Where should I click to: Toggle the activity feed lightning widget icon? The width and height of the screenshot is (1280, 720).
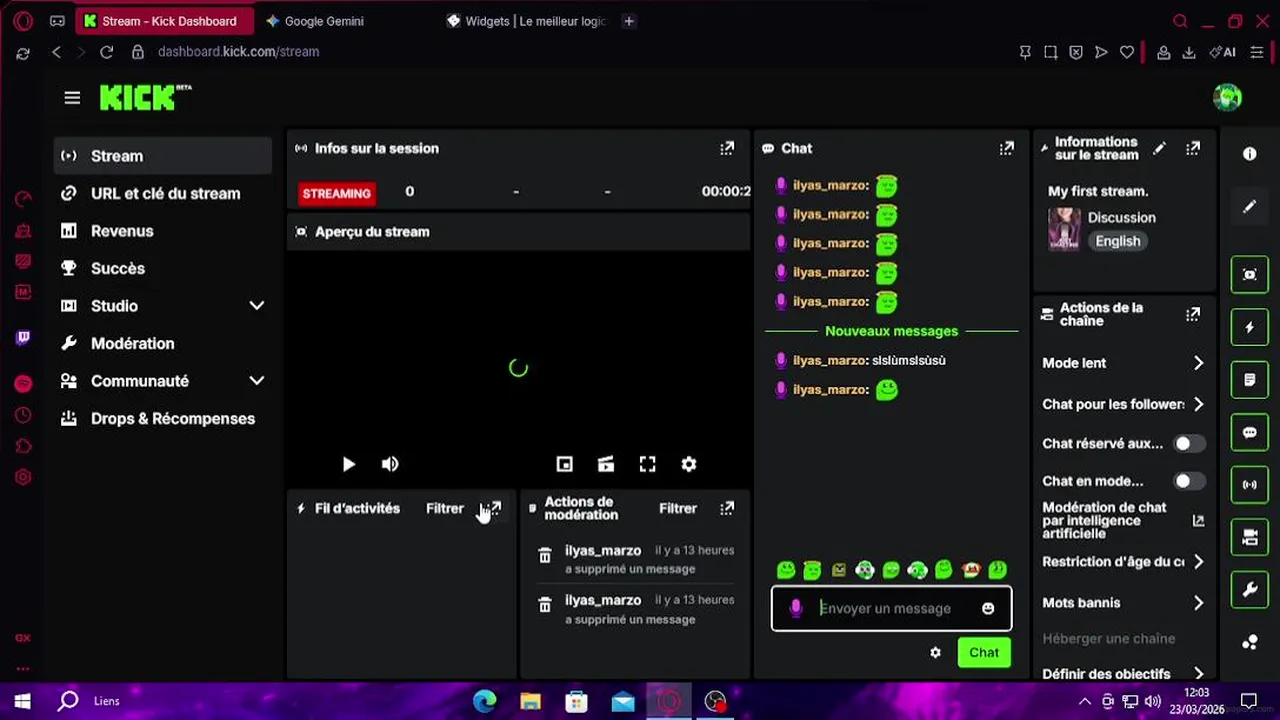coord(1250,327)
